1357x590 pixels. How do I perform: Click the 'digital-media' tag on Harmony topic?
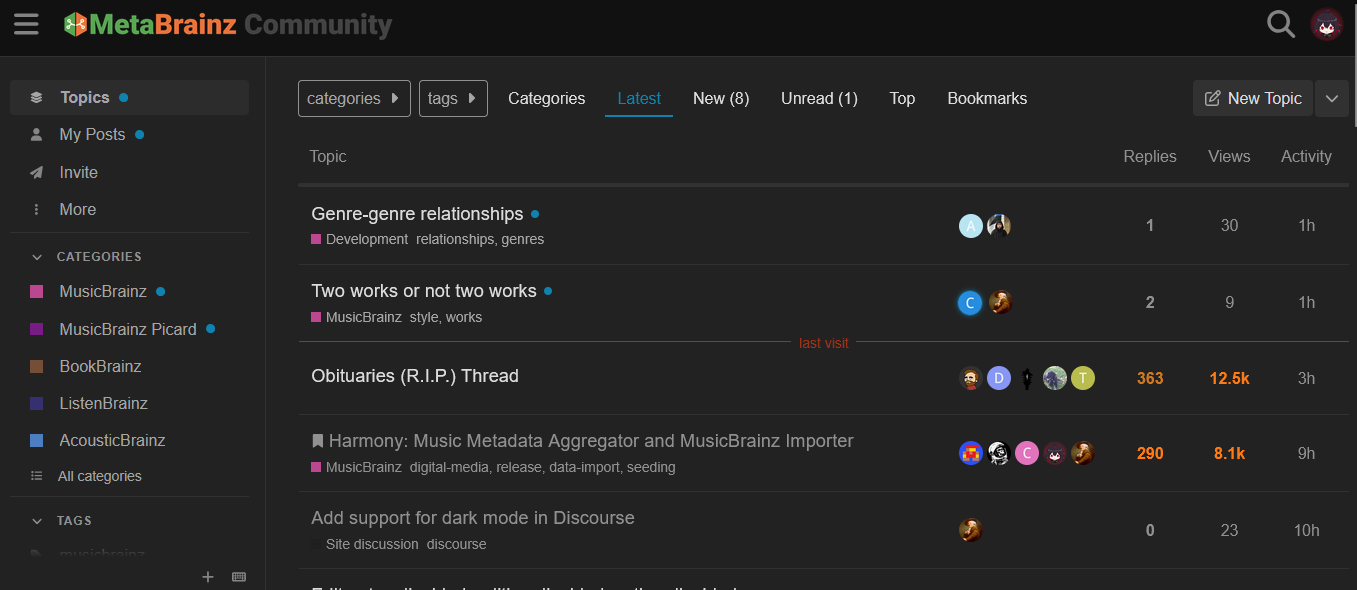point(451,467)
